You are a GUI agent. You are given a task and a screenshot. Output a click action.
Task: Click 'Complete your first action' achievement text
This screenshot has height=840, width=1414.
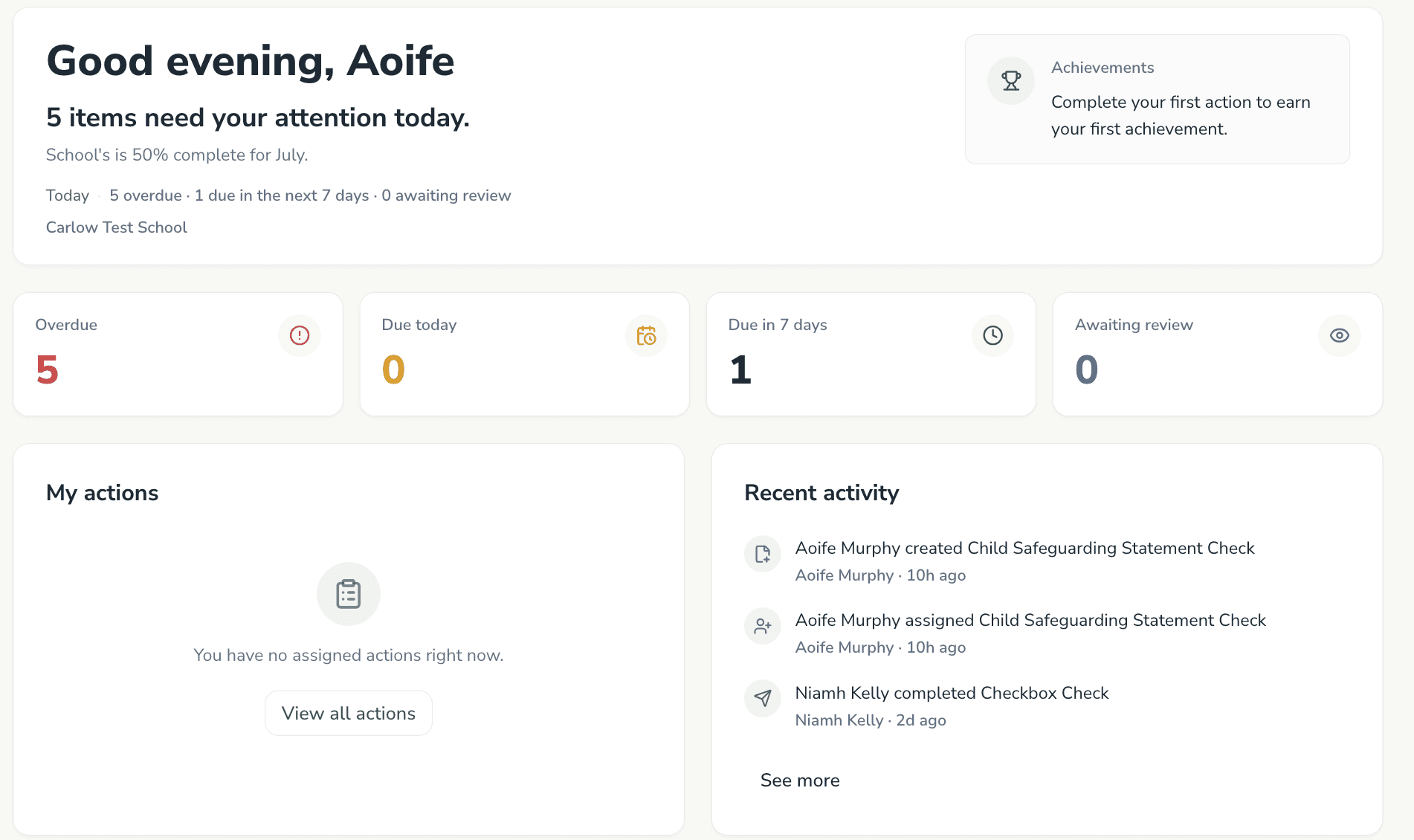(x=1181, y=115)
